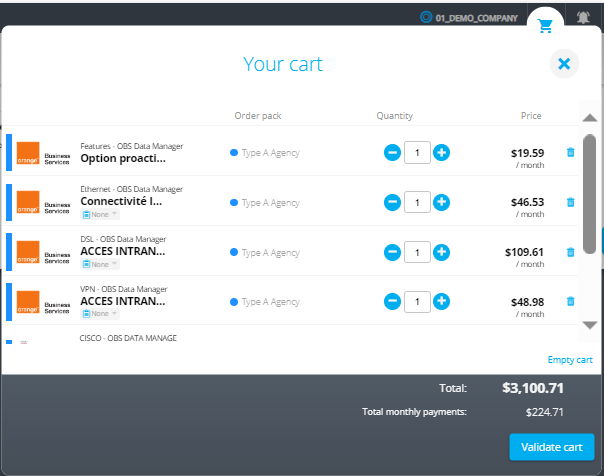
Task: Decrease quantity for VPN ACCES INTRAN... item
Action: 392,301
